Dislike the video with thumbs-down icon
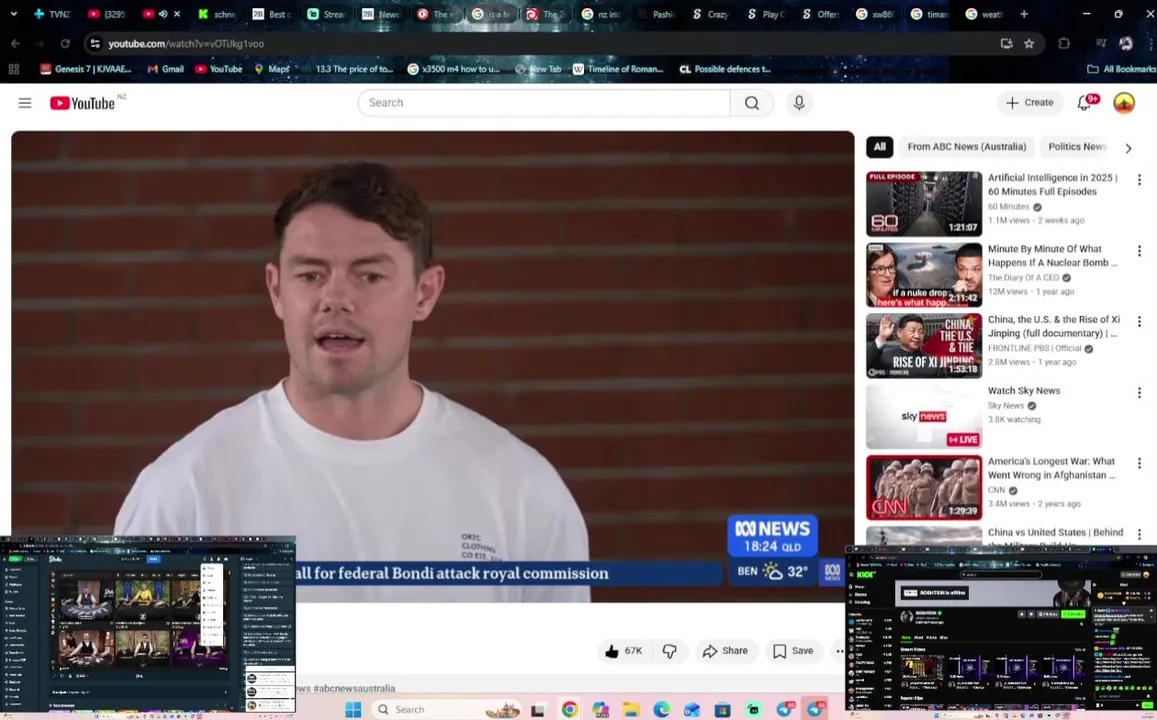This screenshot has height=720, width=1157. (669, 651)
